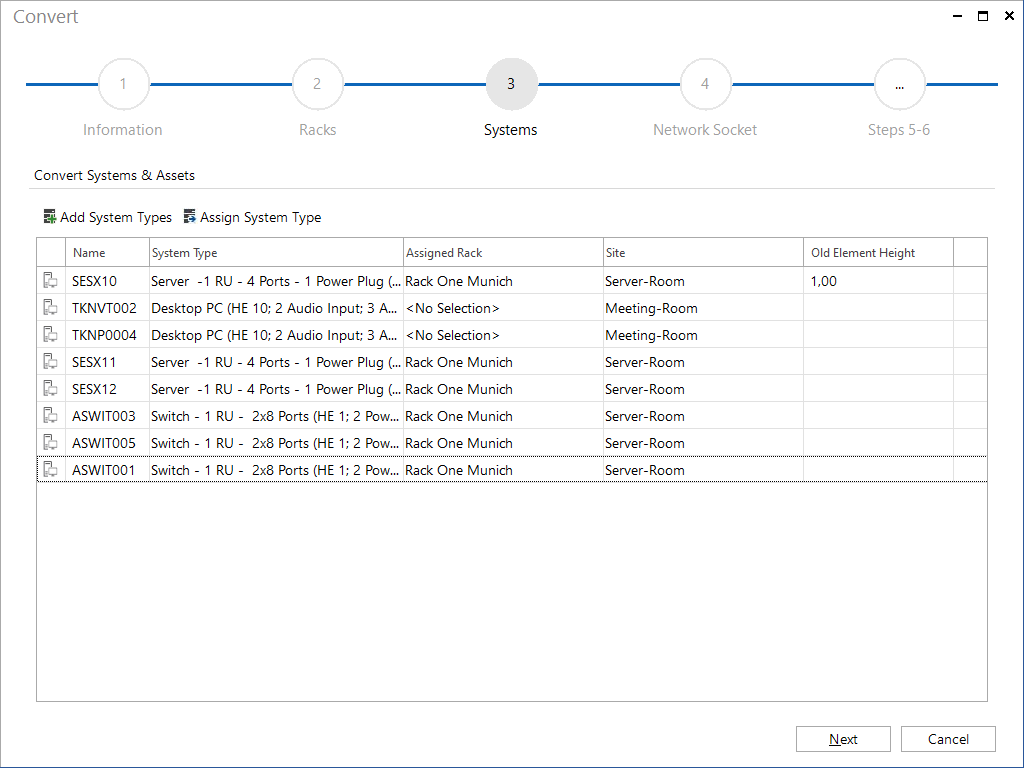Image resolution: width=1024 pixels, height=768 pixels.
Task: Click Server-Room site for SESX12
Action: point(645,389)
